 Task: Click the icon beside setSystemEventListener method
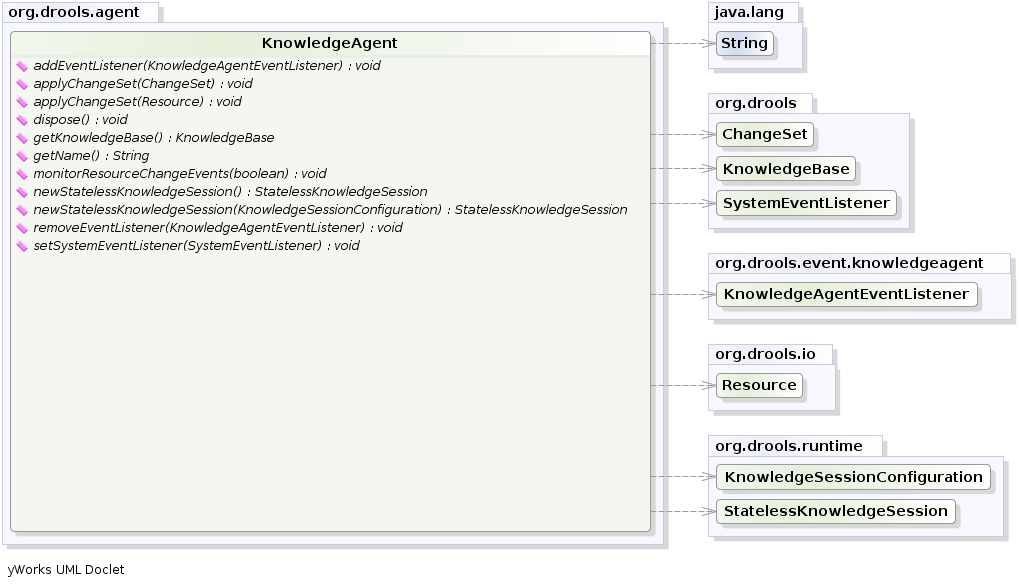point(23,246)
